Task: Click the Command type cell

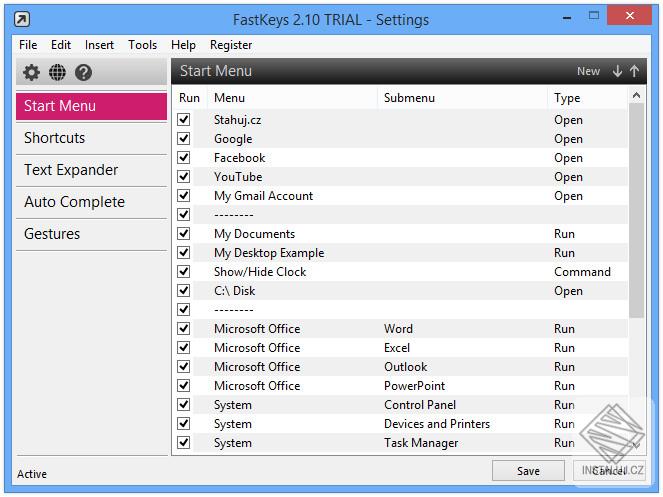Action: click(582, 272)
